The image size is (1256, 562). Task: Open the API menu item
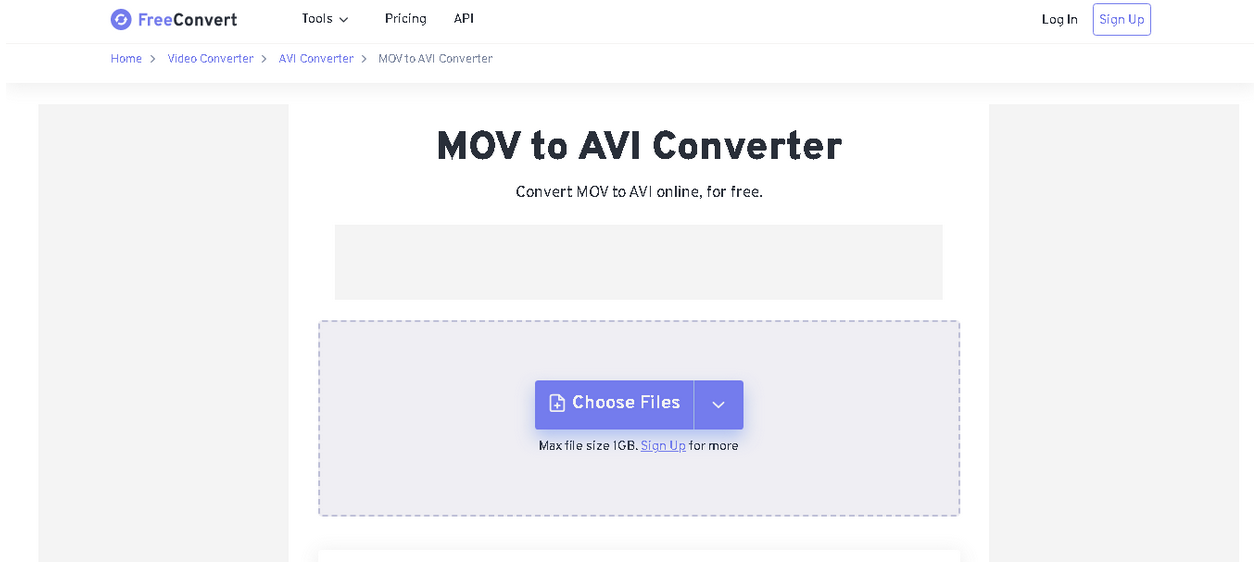pyautogui.click(x=464, y=19)
